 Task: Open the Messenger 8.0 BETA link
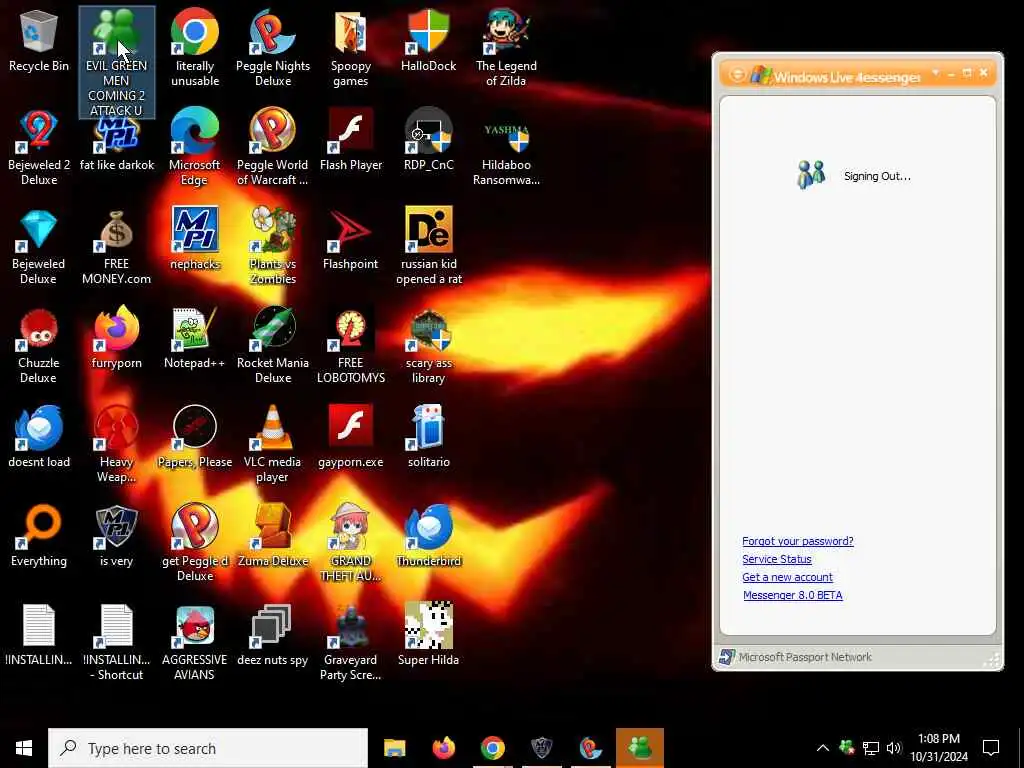[x=793, y=595]
